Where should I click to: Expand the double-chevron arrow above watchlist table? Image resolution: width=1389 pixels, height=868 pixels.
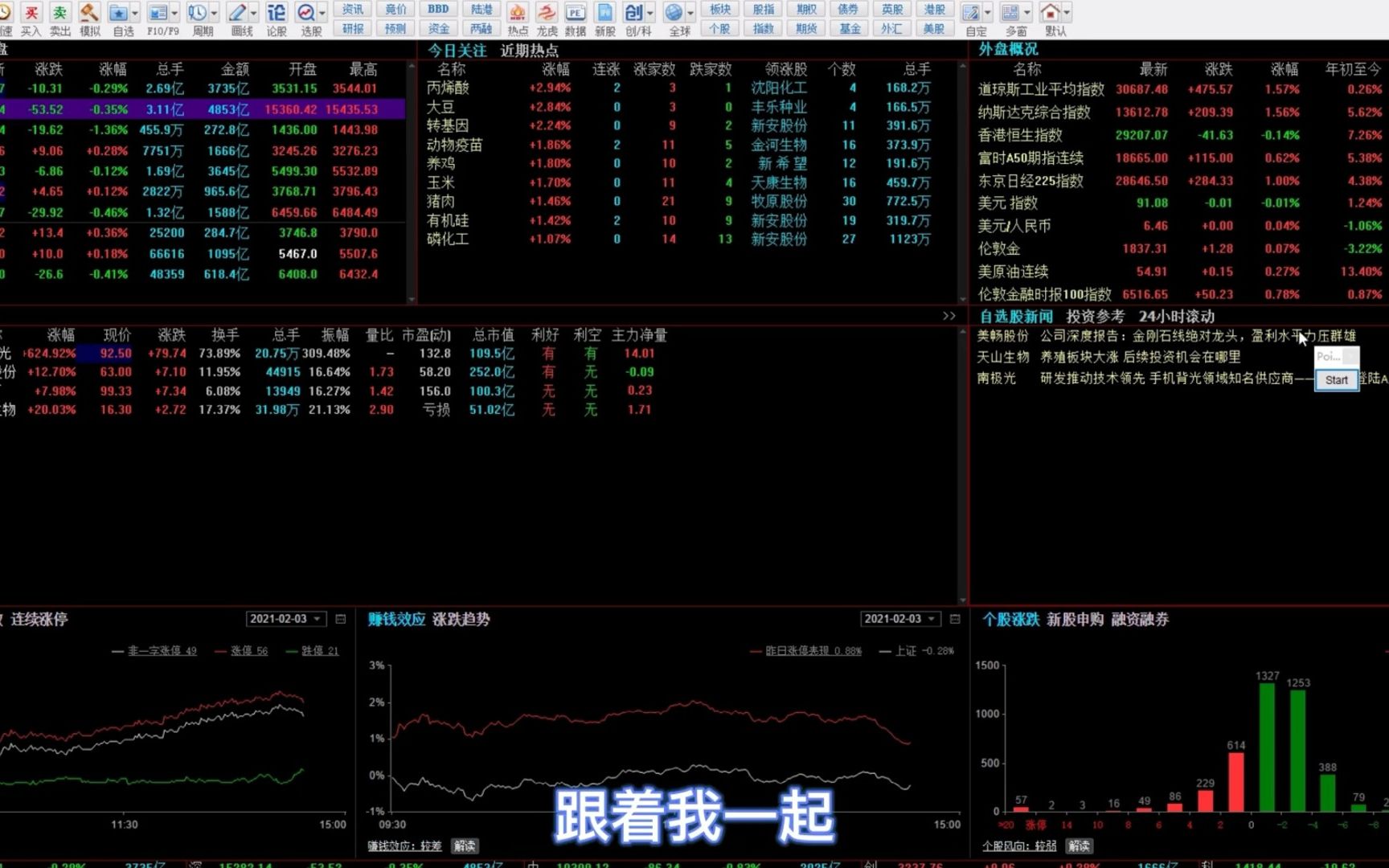click(x=949, y=316)
